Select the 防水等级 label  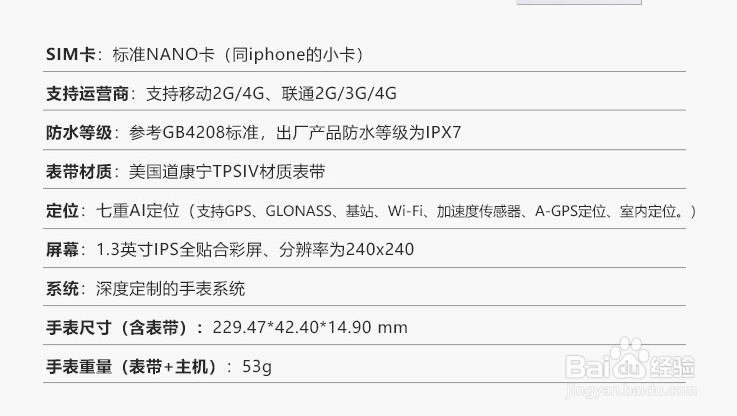point(80,132)
